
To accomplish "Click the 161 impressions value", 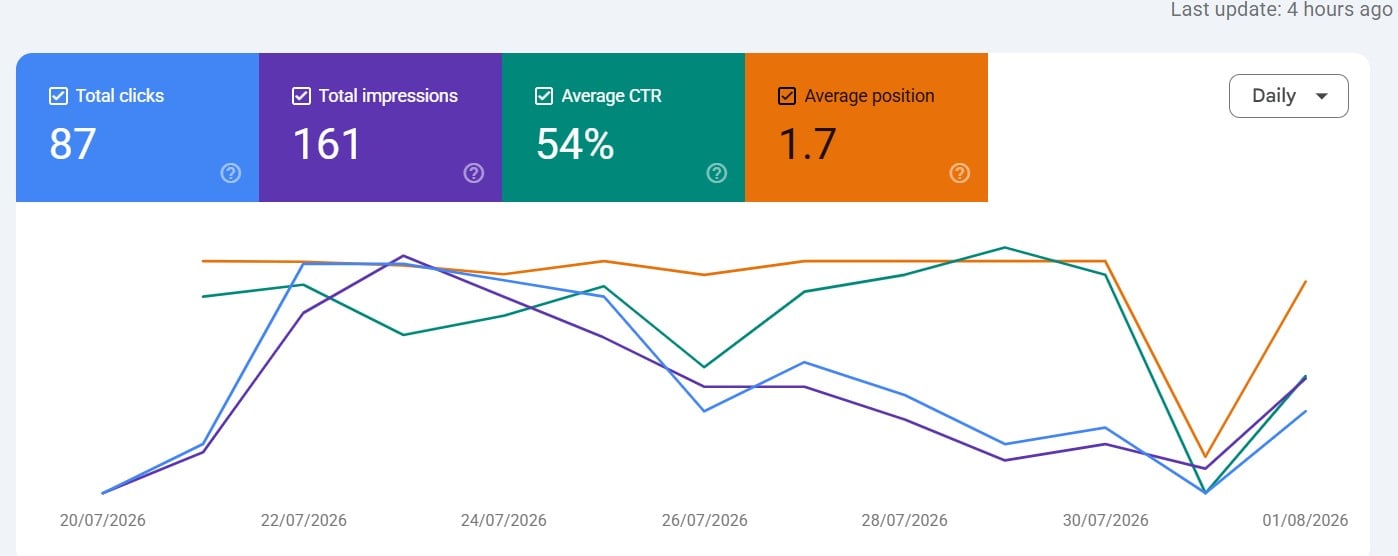I will [327, 145].
